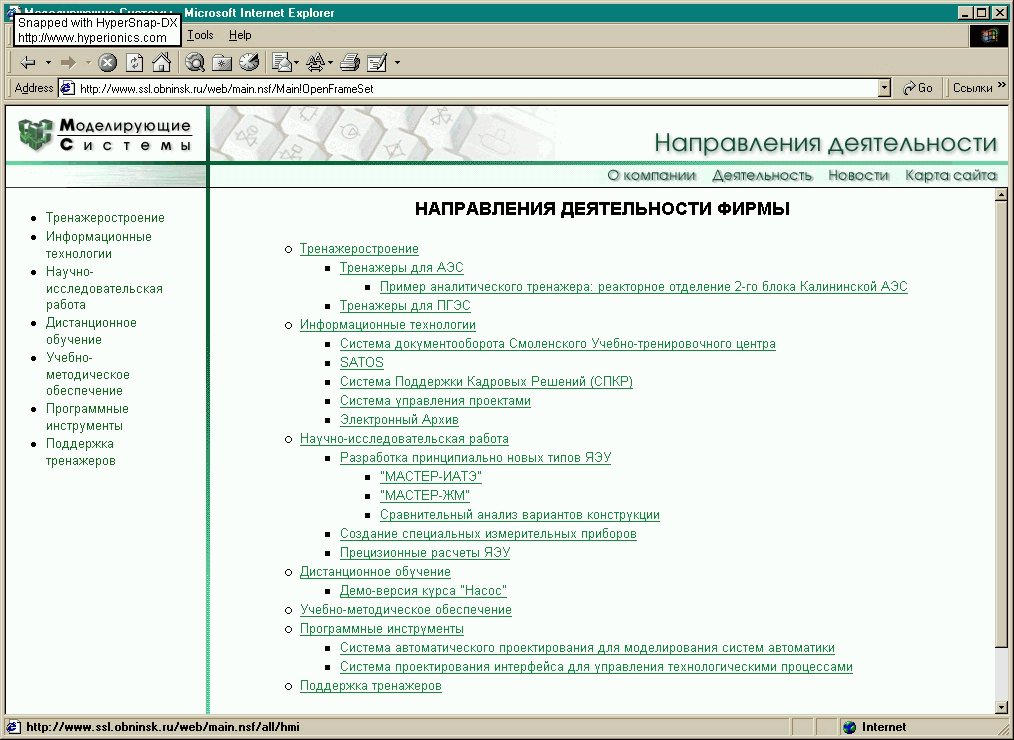Viewport: 1014px width, 740px height.
Task: Click the Mail toolbar icon
Action: pos(281,63)
